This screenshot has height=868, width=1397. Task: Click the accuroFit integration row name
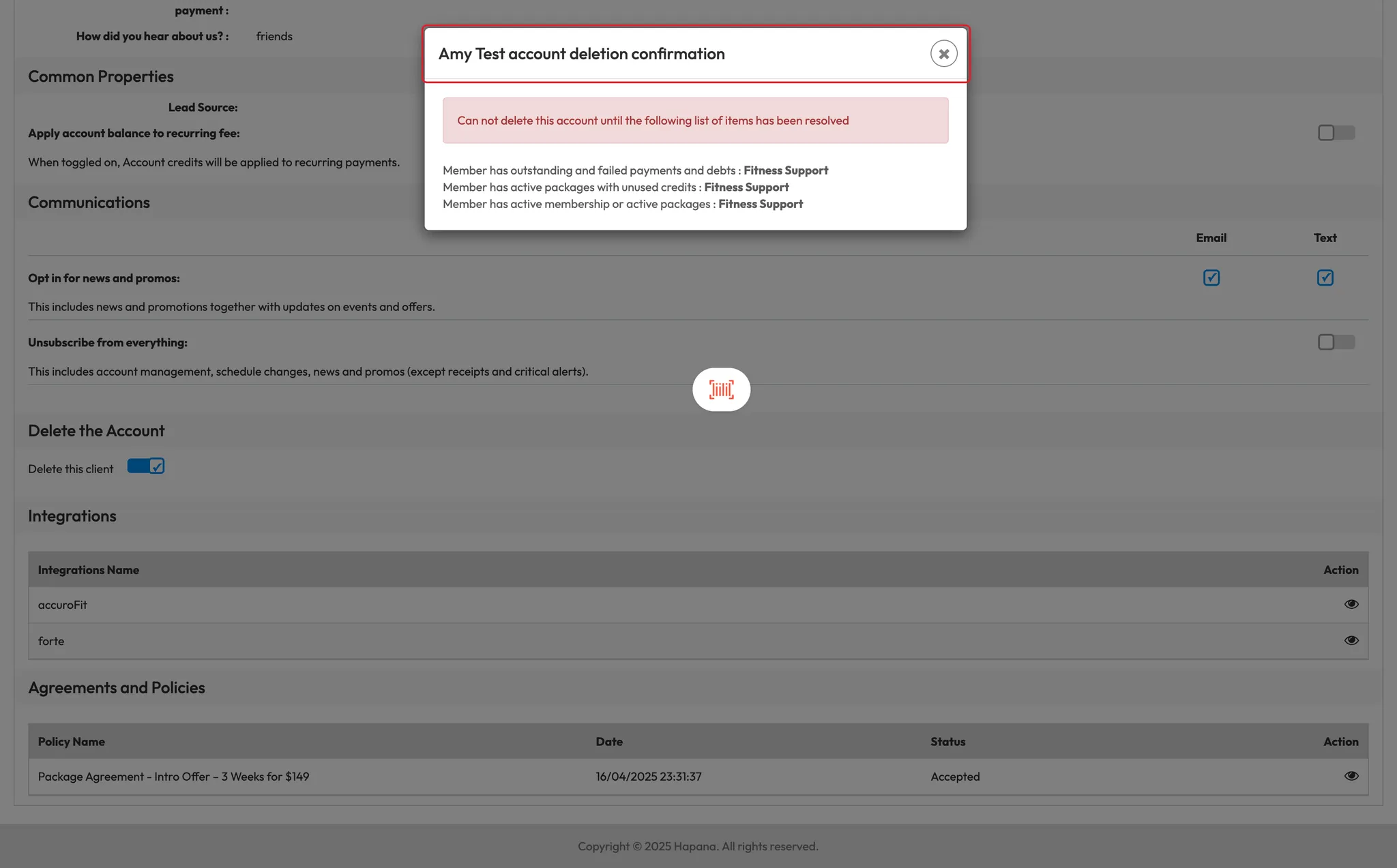[63, 605]
